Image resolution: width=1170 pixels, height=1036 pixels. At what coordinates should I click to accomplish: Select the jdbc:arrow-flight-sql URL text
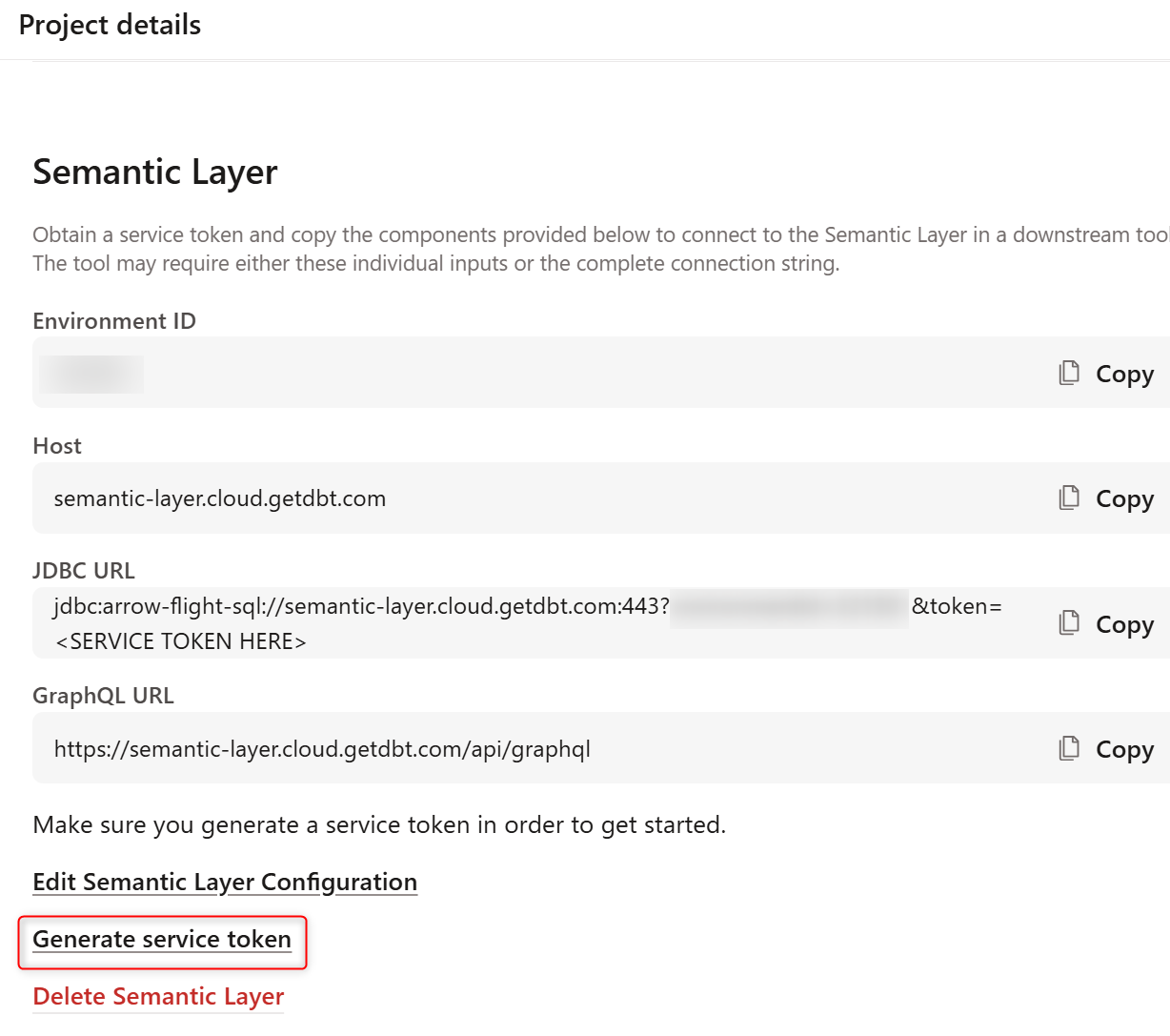362,606
